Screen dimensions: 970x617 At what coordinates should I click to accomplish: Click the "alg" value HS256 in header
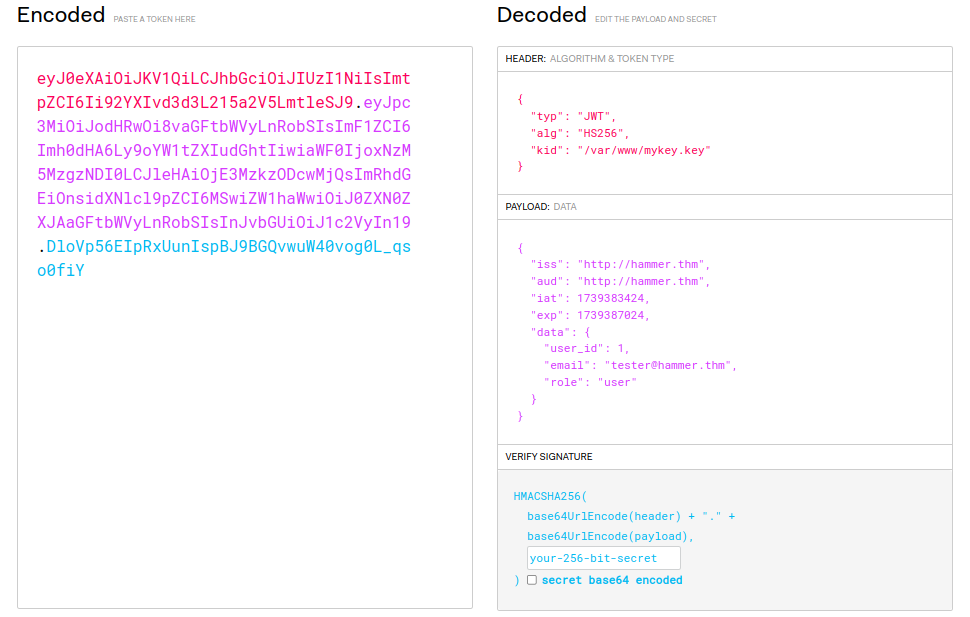(600, 134)
